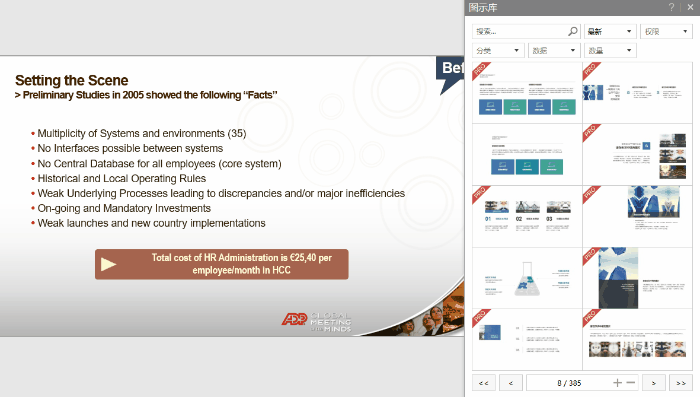Open help for the 图示库 panel

pos(671,7)
